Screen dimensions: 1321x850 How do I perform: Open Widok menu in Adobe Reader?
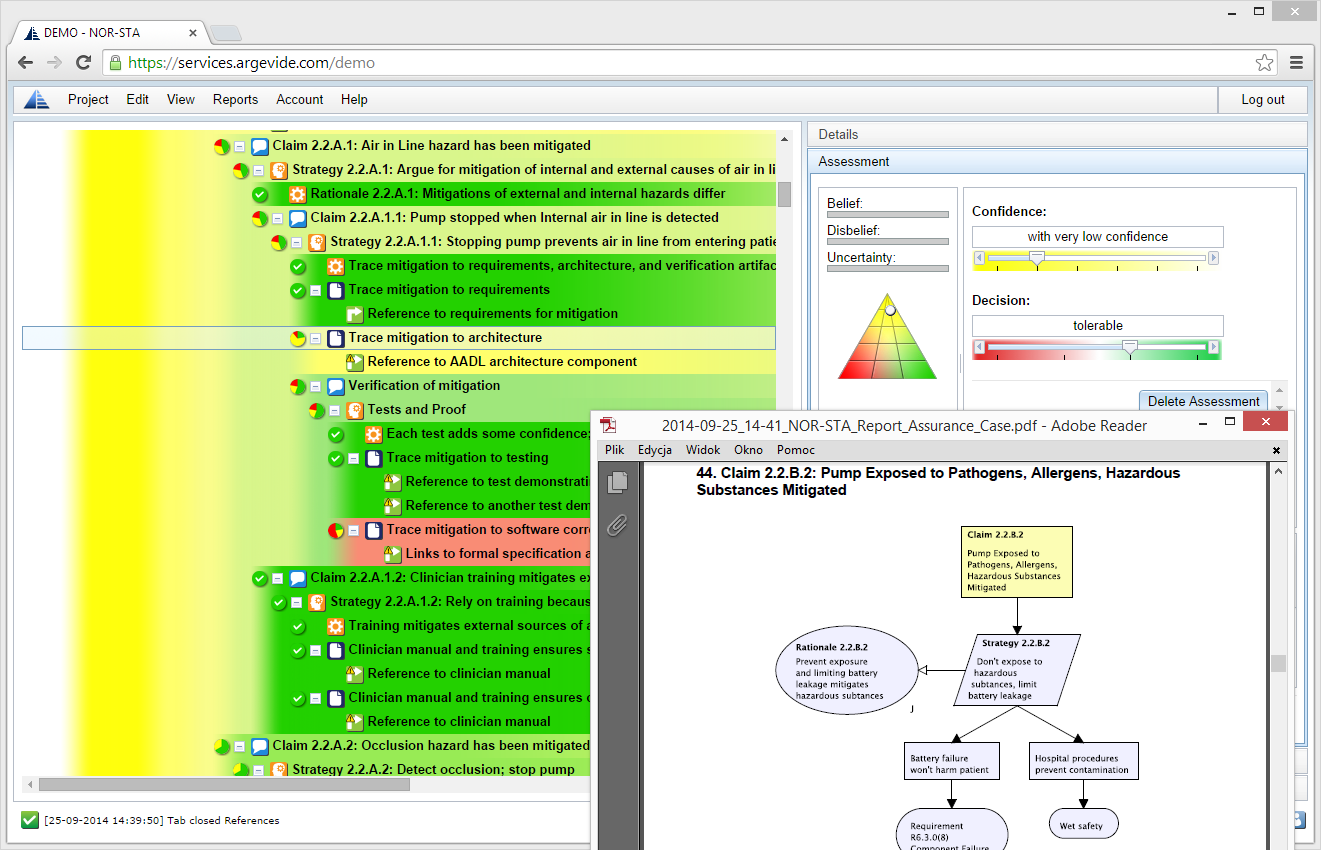703,450
